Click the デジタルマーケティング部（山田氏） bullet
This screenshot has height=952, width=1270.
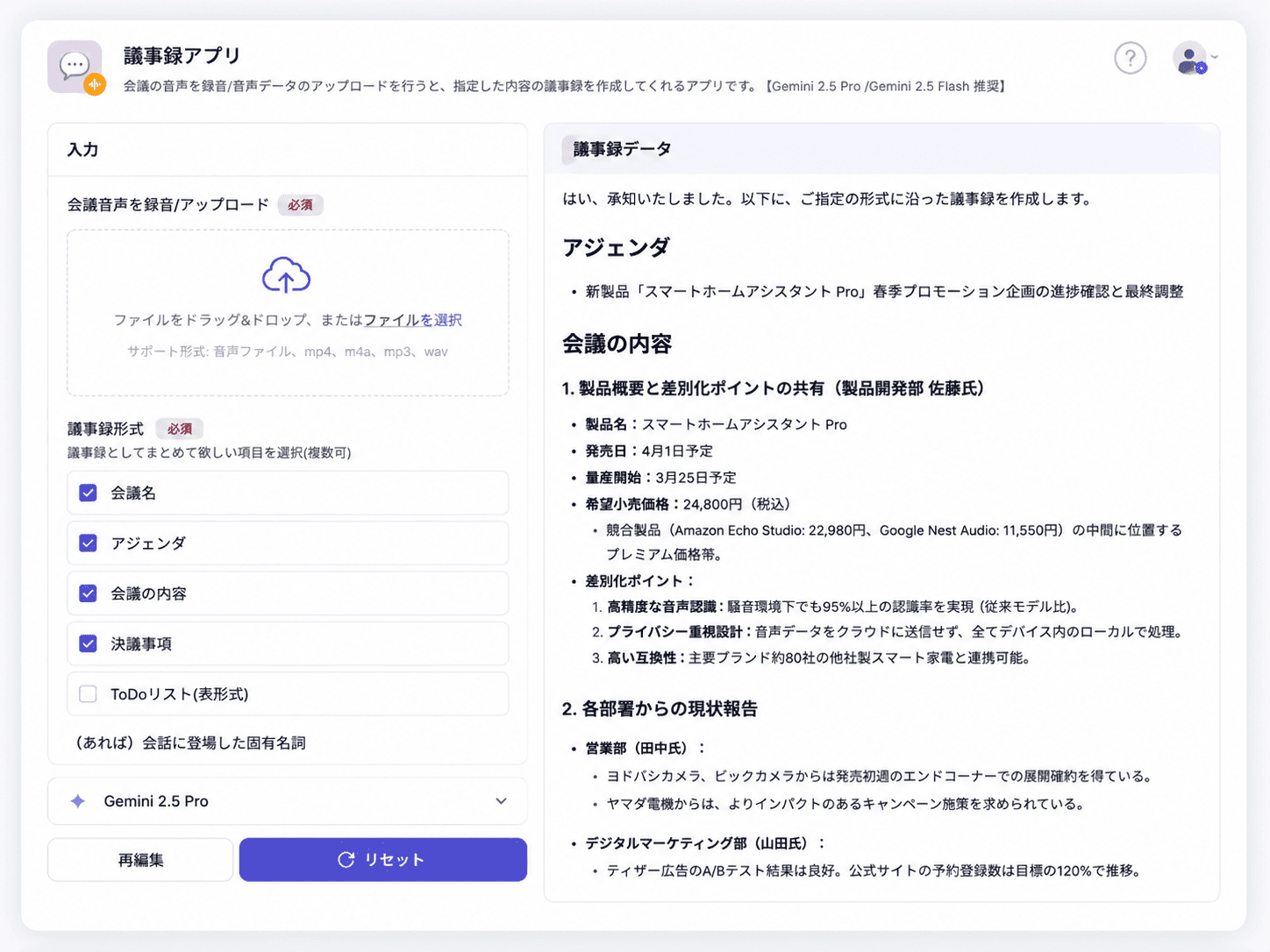(x=706, y=843)
